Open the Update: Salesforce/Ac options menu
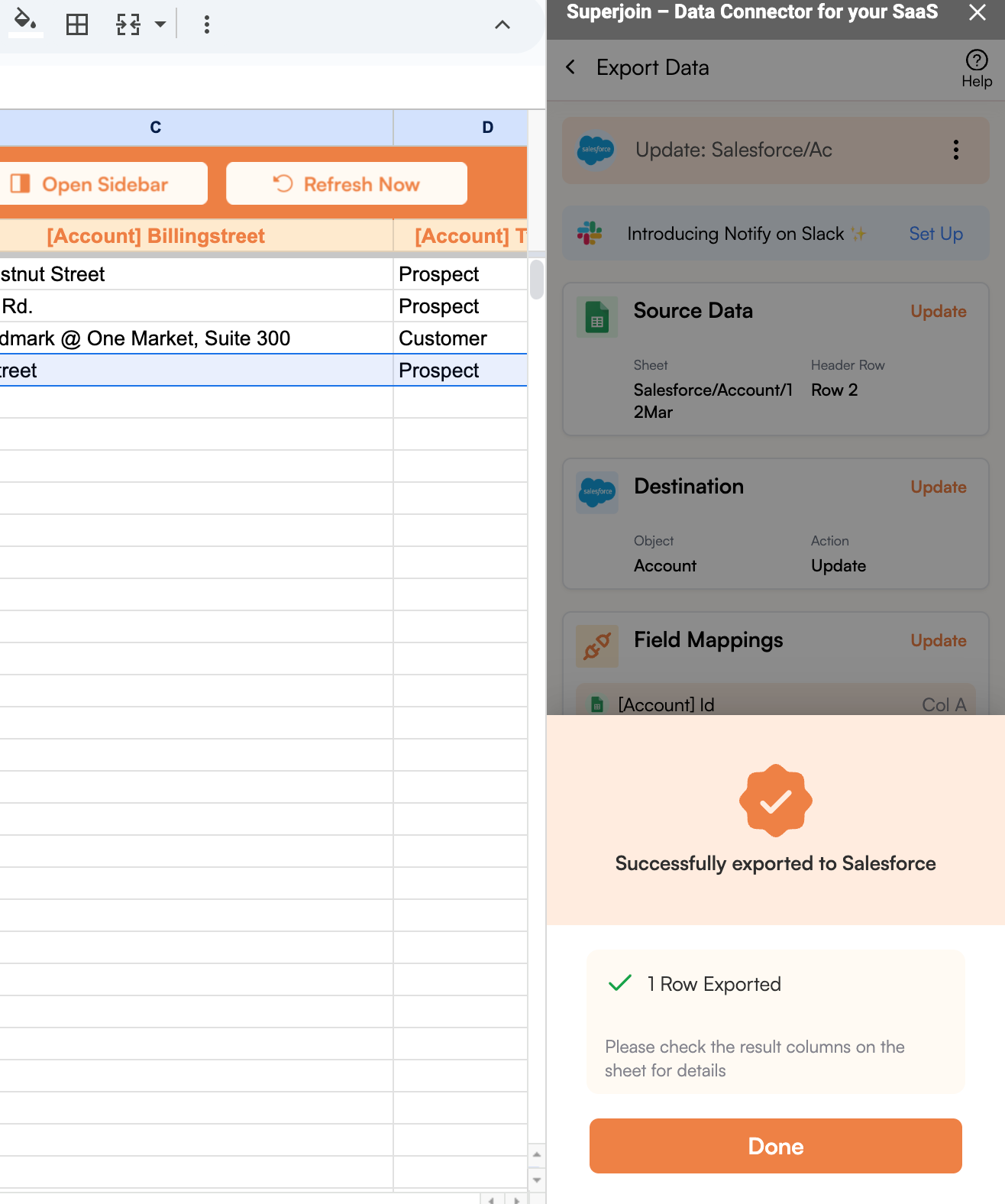The height and width of the screenshot is (1204, 1005). [955, 150]
